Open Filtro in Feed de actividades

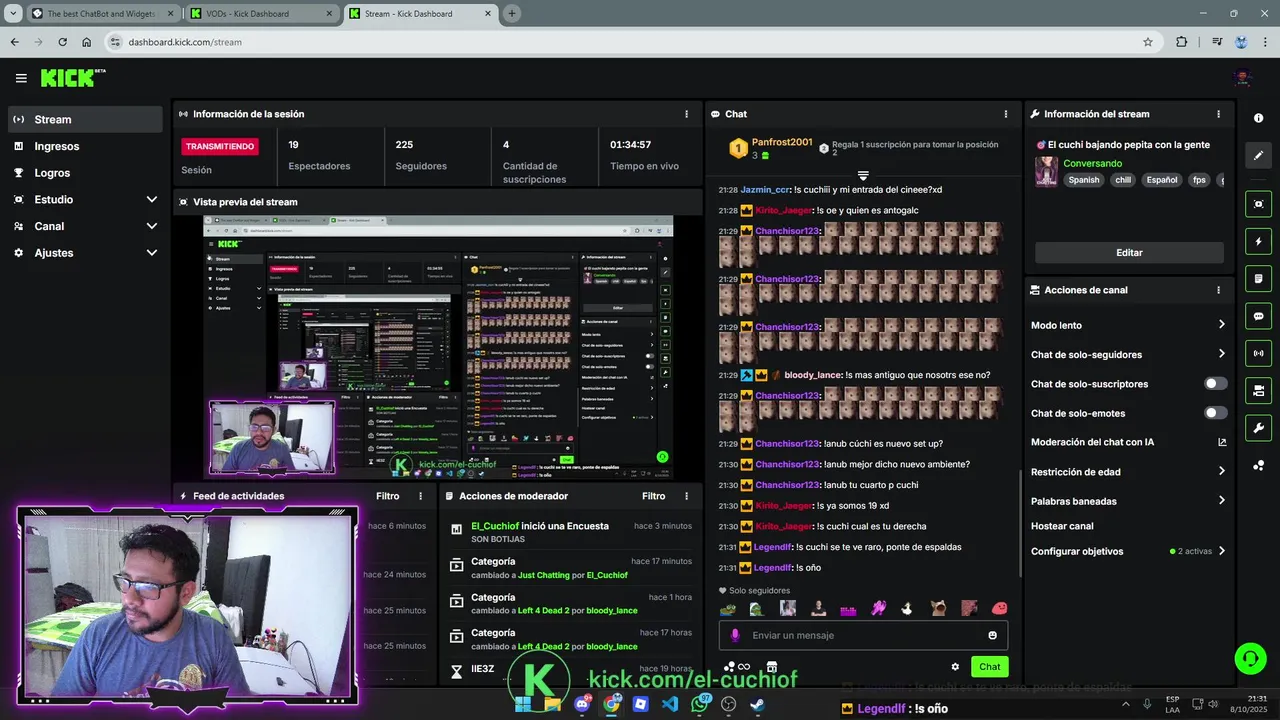tap(387, 496)
